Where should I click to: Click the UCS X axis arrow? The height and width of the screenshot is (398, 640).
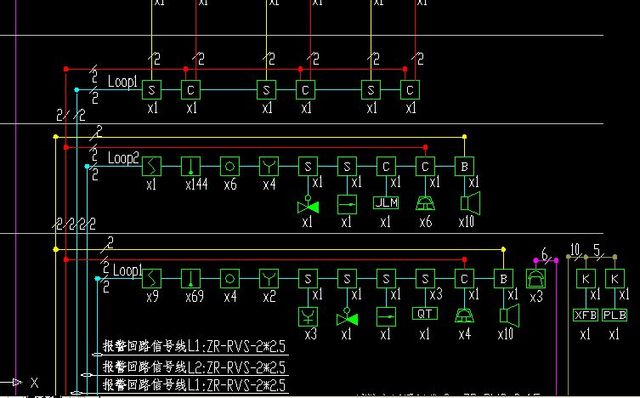[x=16, y=382]
